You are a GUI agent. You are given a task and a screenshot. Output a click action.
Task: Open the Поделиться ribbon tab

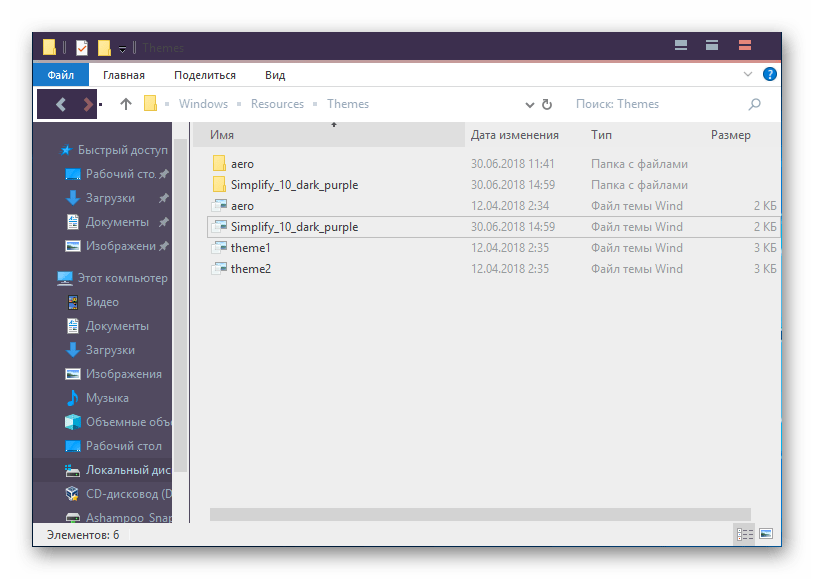[x=204, y=75]
